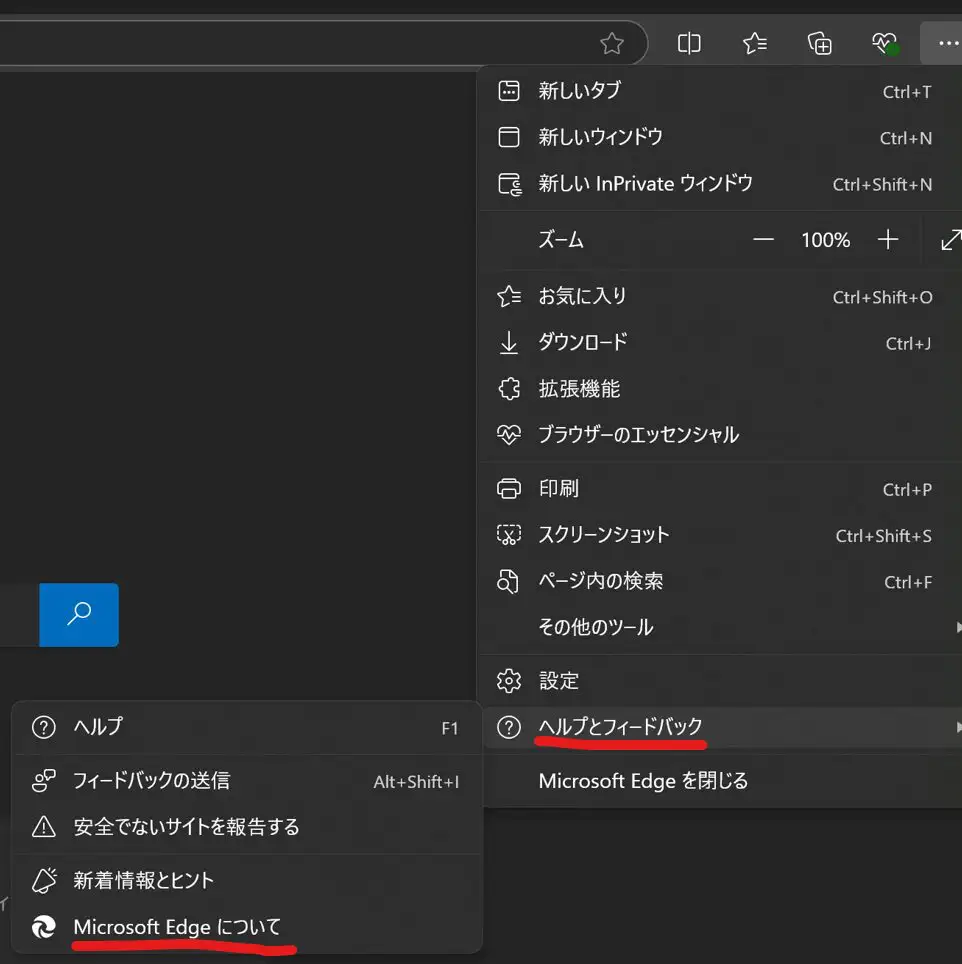Click the full screen arrow next to zoom
The height and width of the screenshot is (964, 962).
click(x=950, y=239)
